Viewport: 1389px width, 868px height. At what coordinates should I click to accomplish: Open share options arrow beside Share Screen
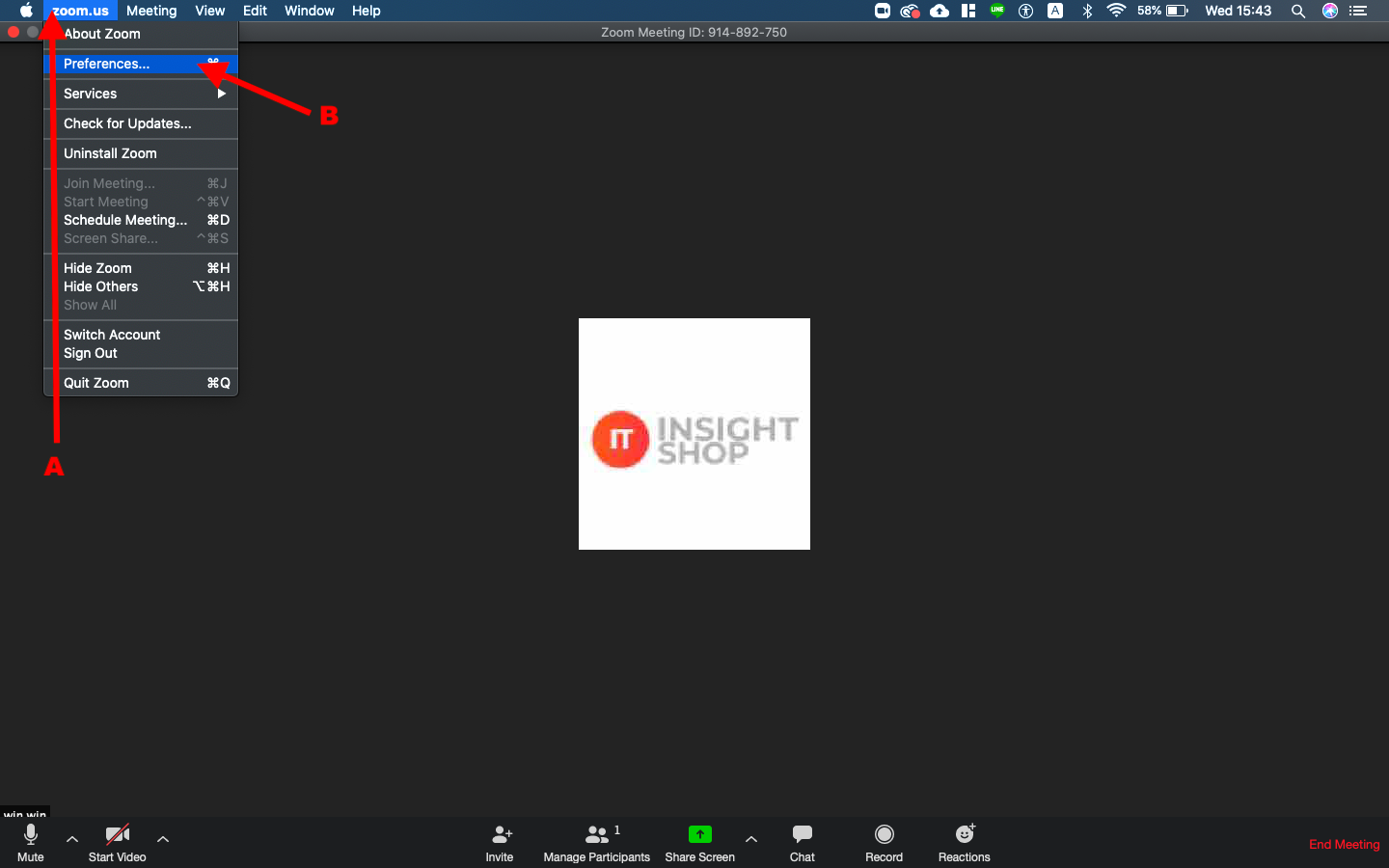point(751,839)
